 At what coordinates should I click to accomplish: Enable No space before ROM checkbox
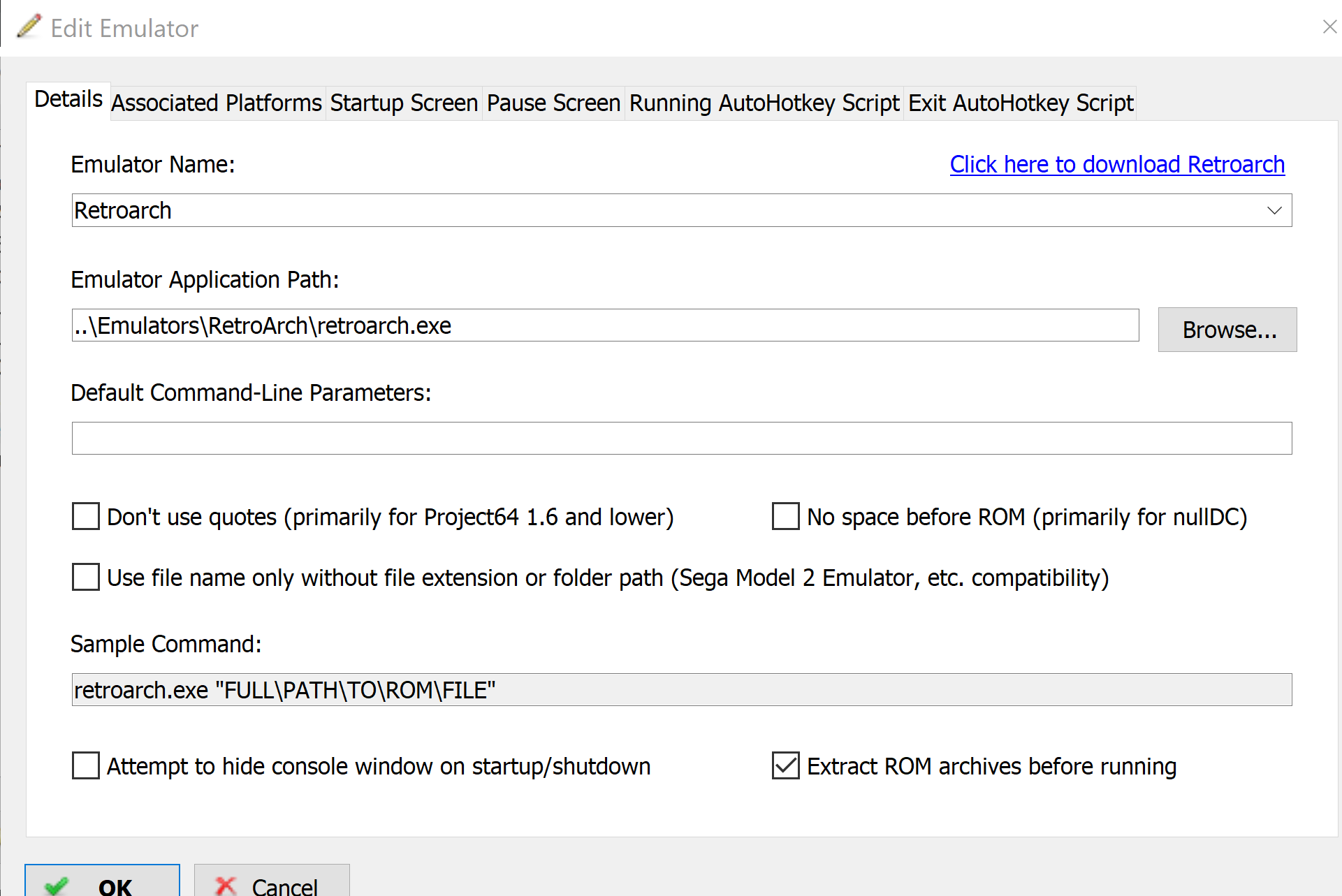[786, 517]
